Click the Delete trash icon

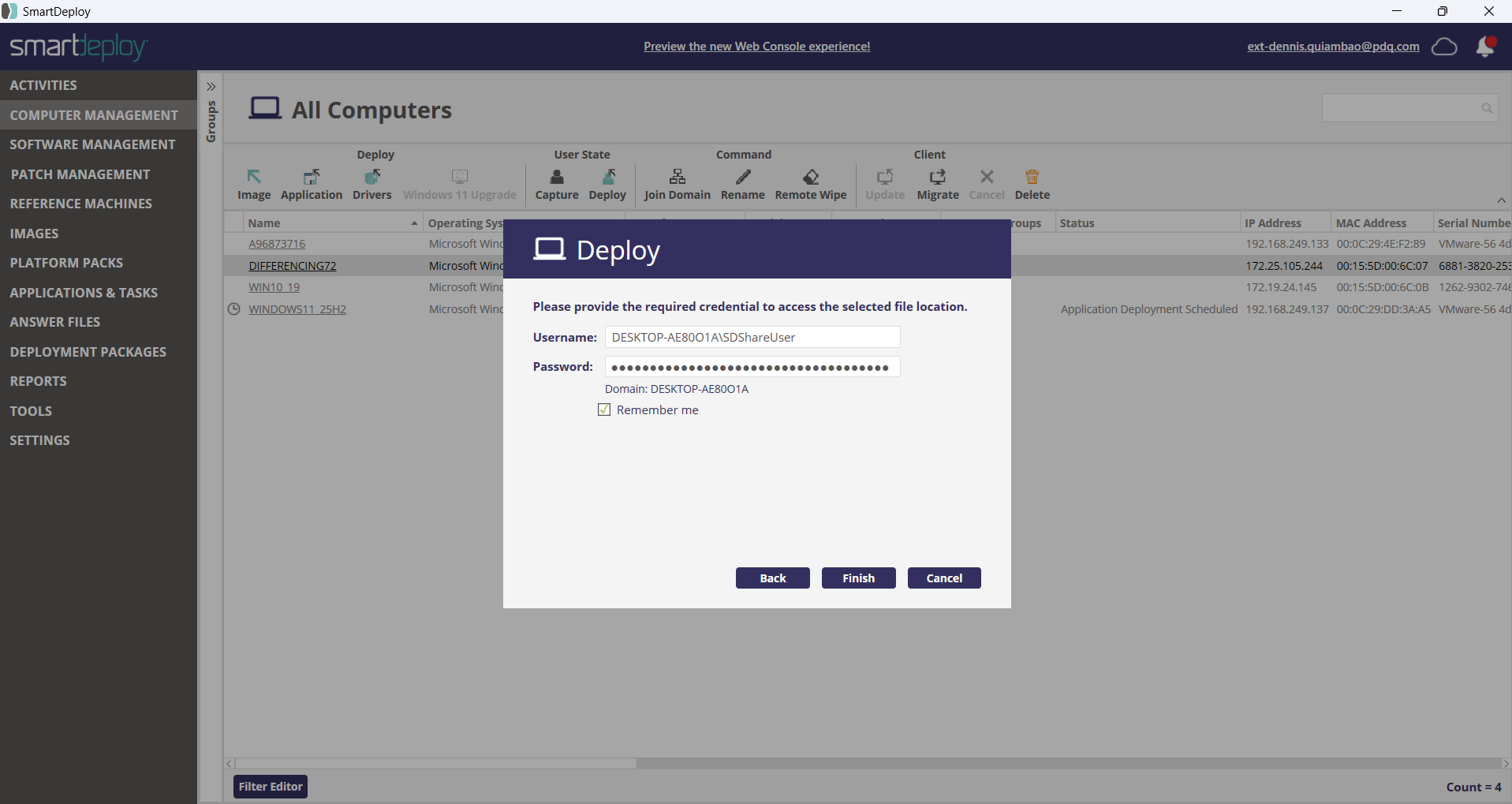pos(1032,178)
